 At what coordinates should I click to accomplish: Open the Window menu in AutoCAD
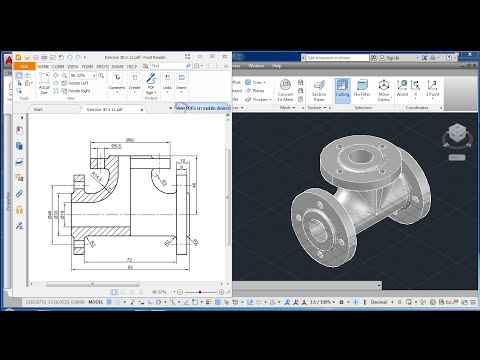click(x=256, y=66)
